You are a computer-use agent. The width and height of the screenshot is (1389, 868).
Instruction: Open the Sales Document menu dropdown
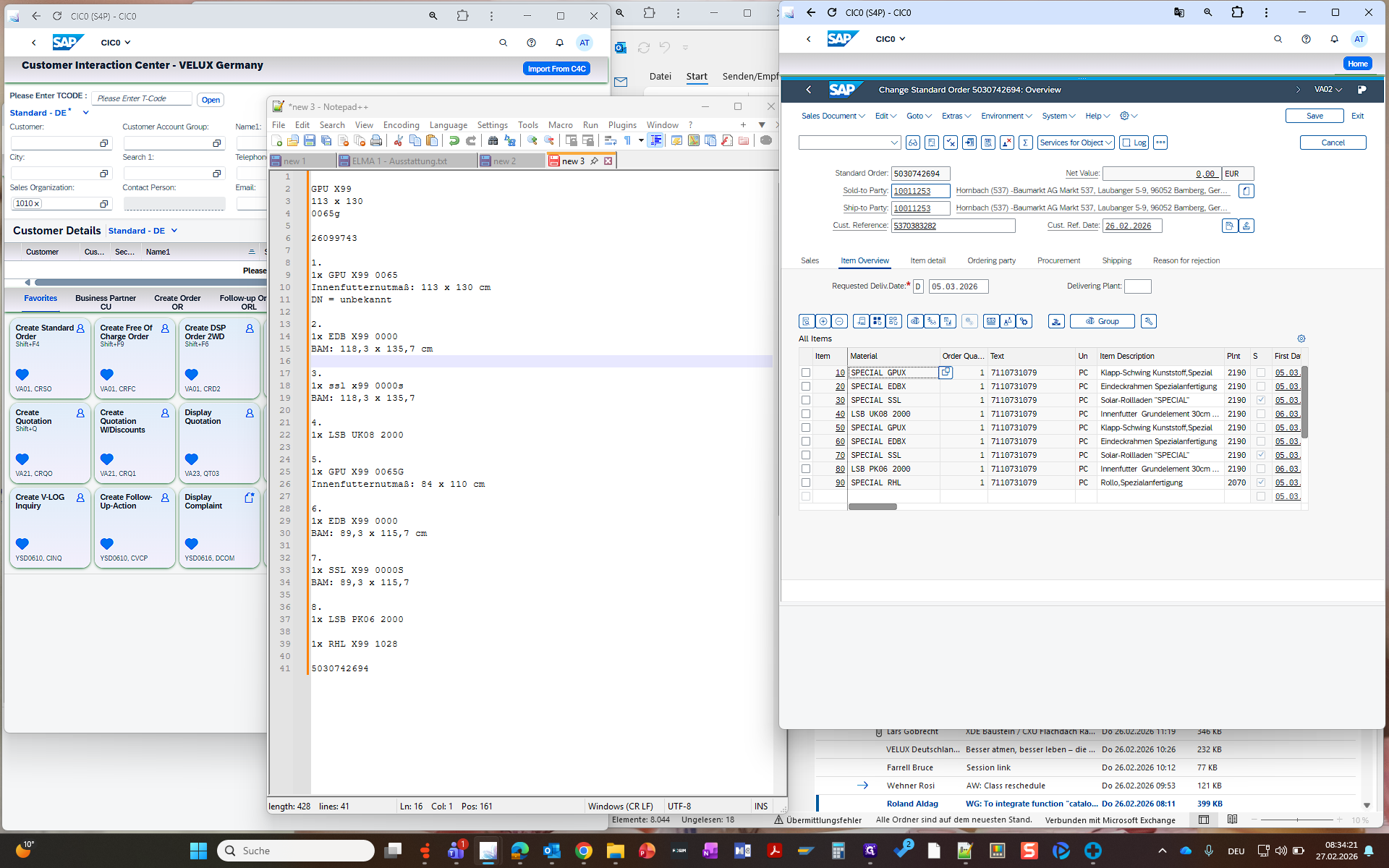(833, 116)
